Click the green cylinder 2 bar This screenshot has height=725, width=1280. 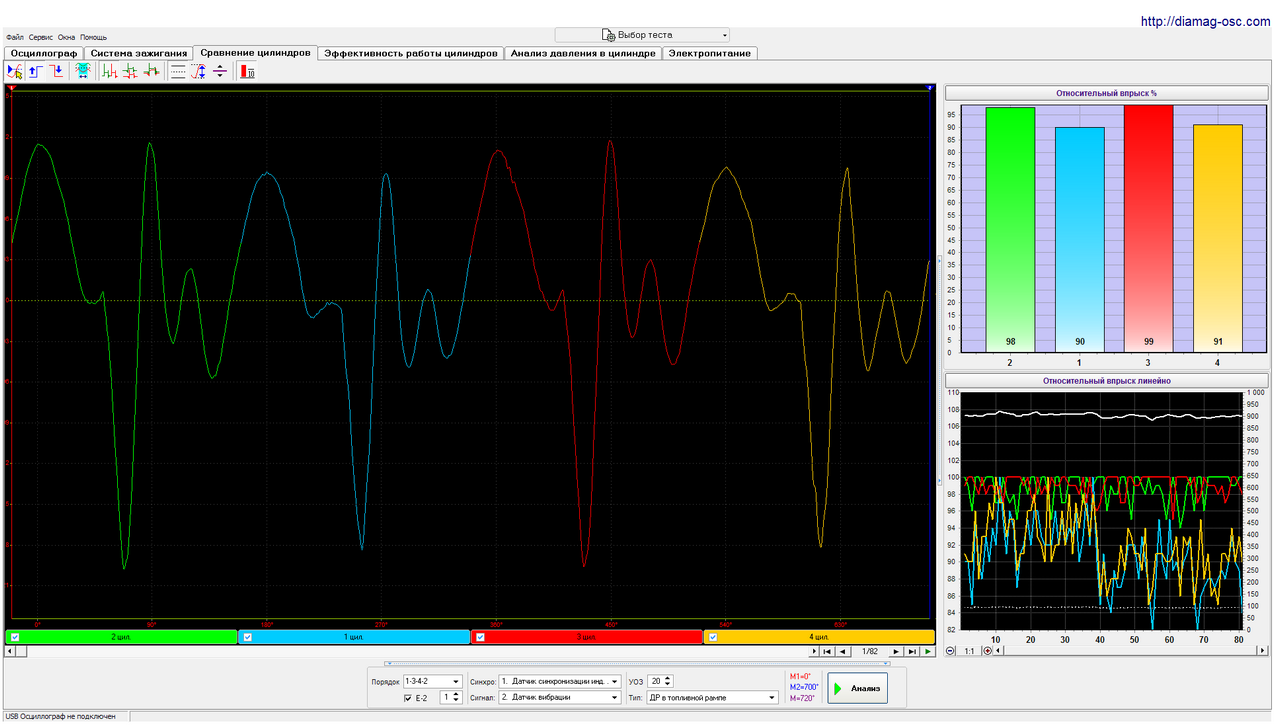coord(1010,229)
